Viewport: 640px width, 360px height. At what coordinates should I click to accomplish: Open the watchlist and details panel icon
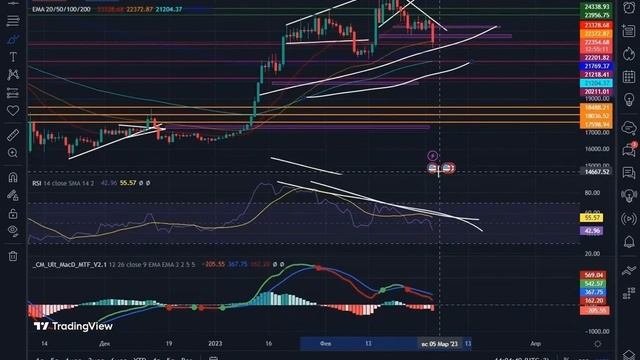tap(629, 31)
